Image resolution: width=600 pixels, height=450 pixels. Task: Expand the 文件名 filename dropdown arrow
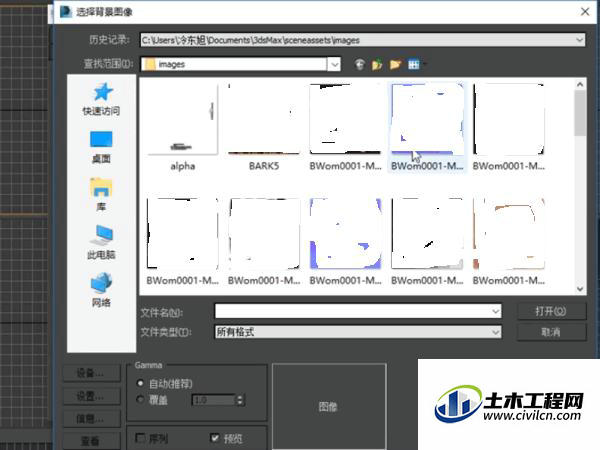[496, 311]
